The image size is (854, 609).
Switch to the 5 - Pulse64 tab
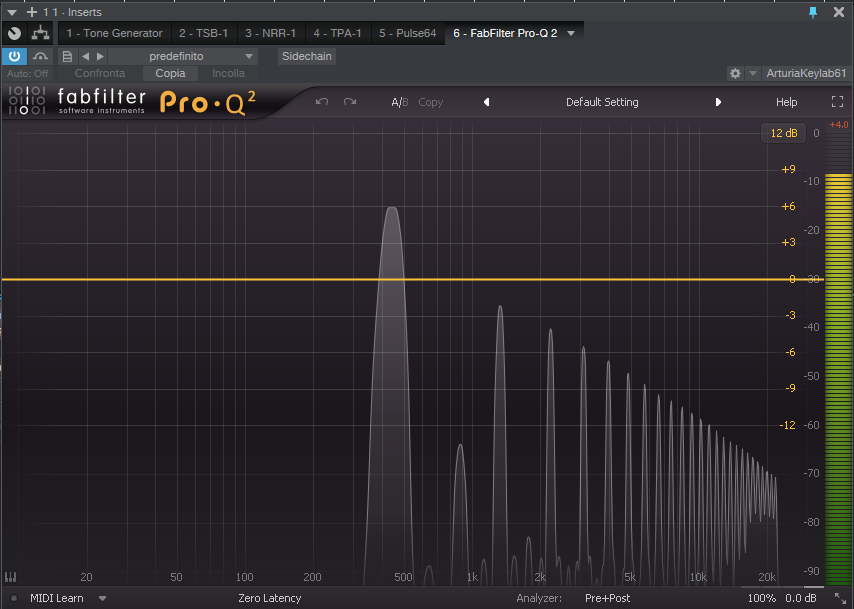pyautogui.click(x=407, y=33)
